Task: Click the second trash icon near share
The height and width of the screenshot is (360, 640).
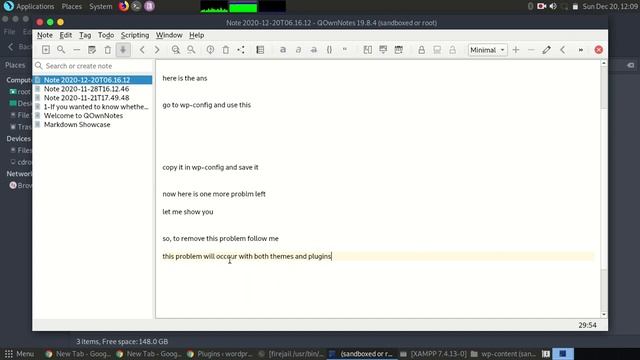Action: (x=226, y=50)
